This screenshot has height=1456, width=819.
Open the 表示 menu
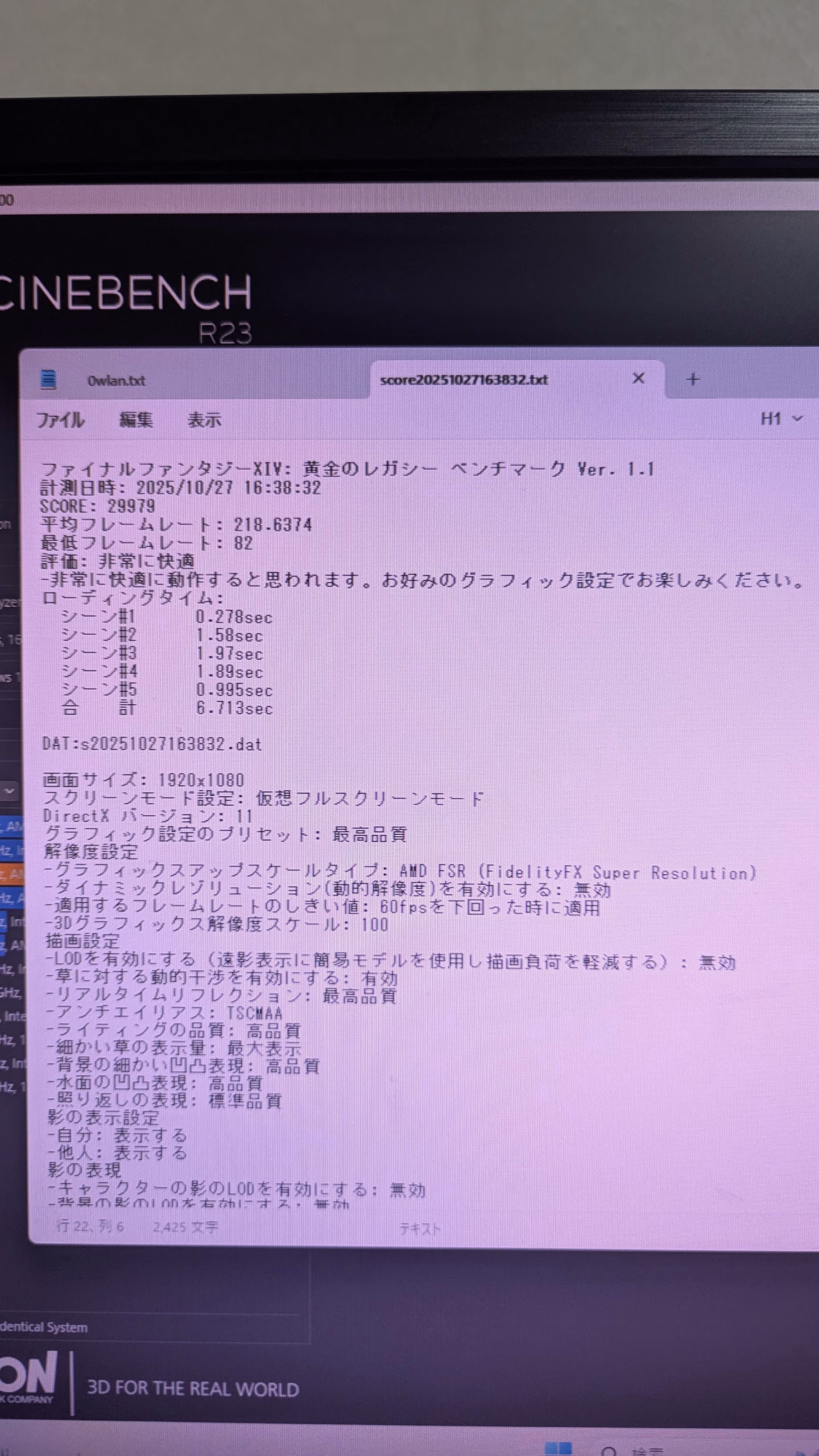point(204,420)
